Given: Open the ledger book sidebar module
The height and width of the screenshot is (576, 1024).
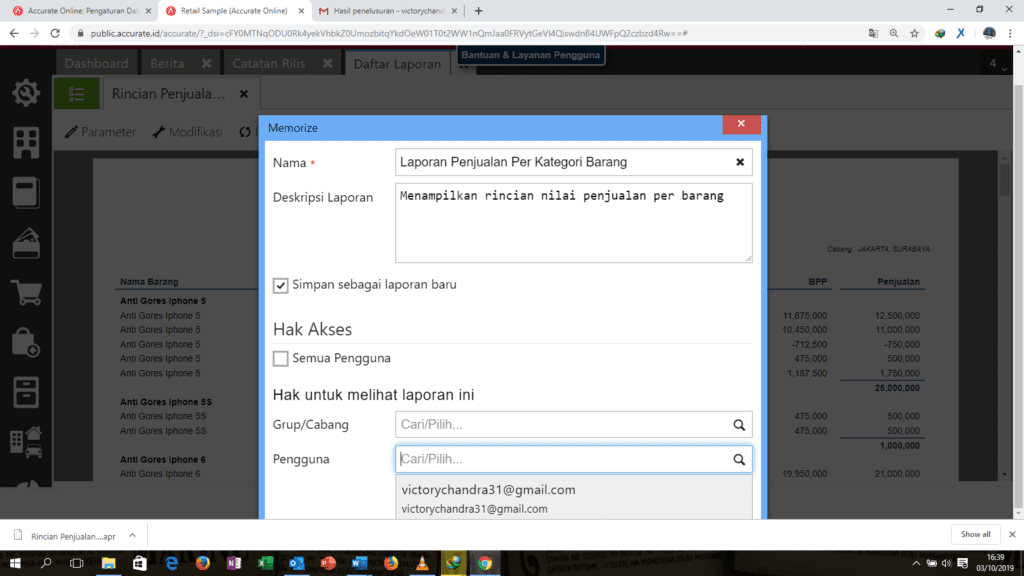Looking at the screenshot, I should [x=26, y=193].
